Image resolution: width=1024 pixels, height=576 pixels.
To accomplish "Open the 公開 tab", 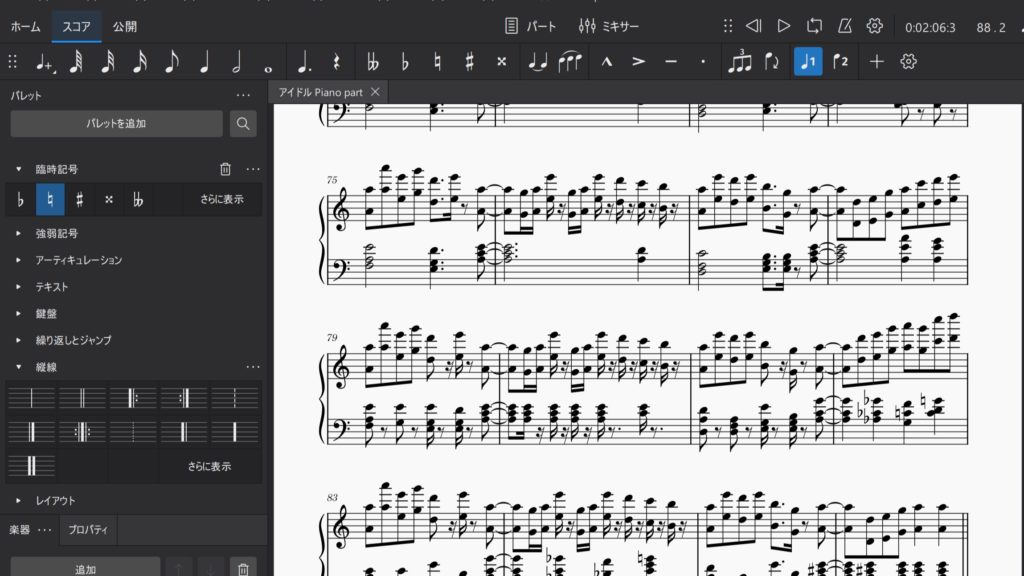I will [x=125, y=27].
